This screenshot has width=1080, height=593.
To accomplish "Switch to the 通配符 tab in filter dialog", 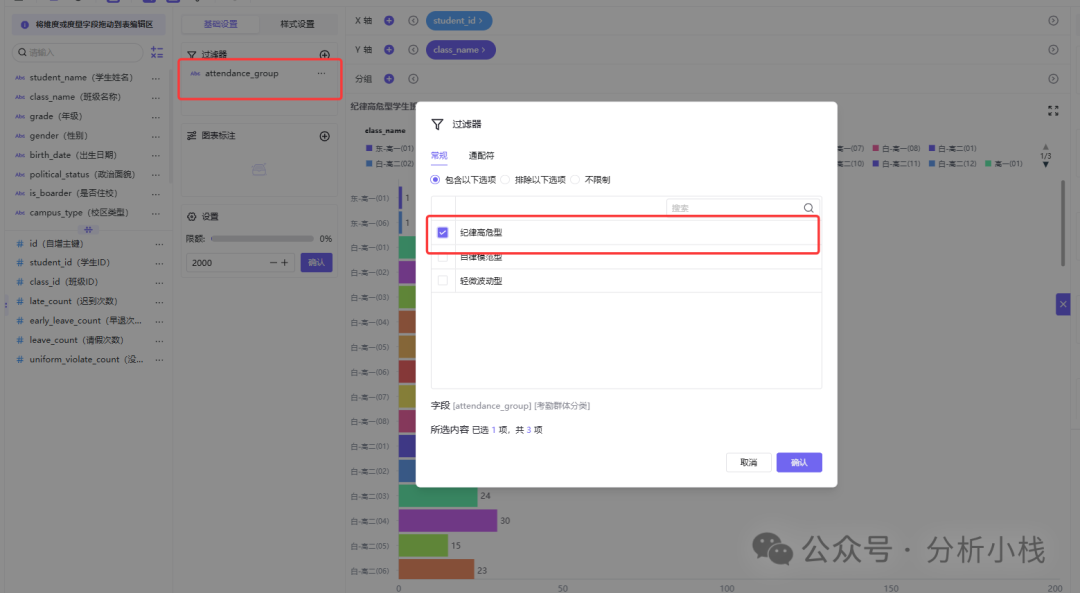I will (481, 156).
